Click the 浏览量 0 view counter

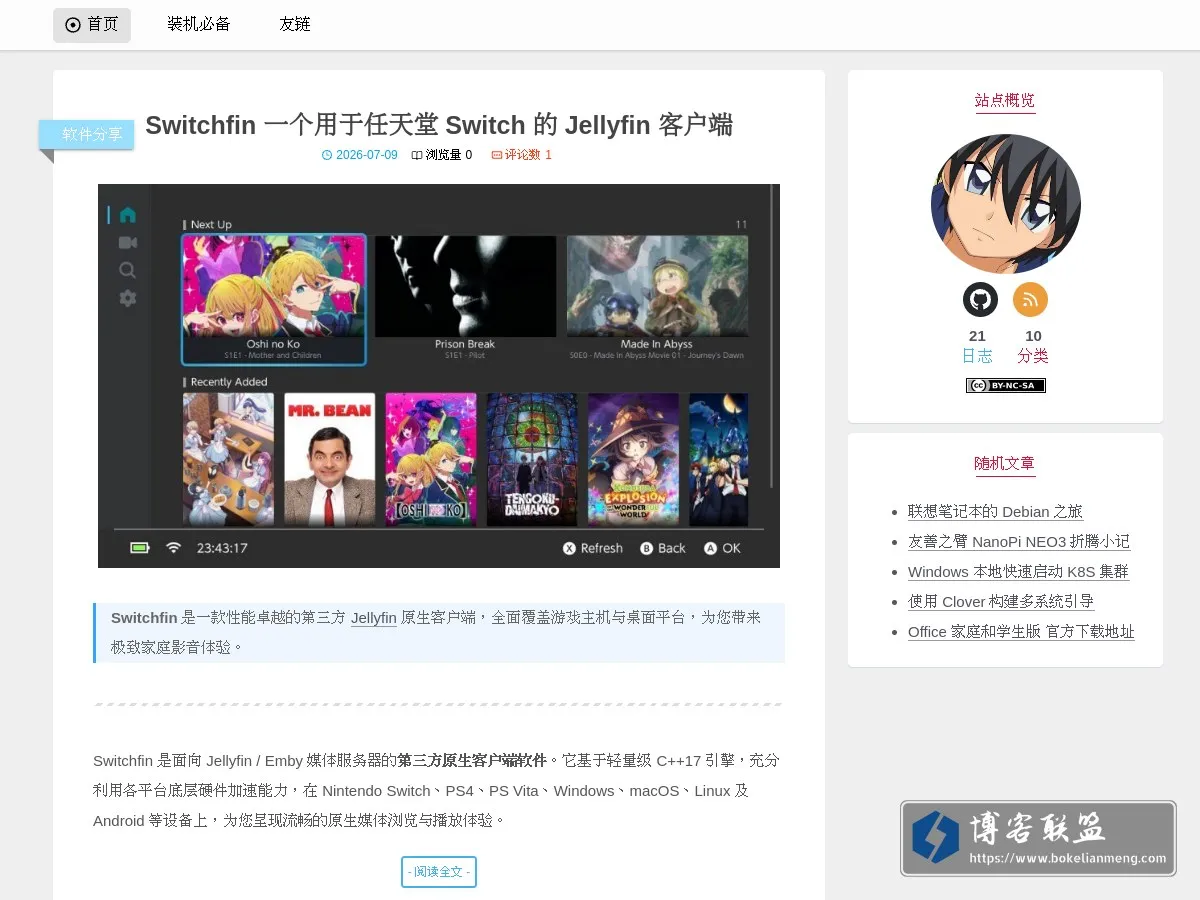coord(442,155)
